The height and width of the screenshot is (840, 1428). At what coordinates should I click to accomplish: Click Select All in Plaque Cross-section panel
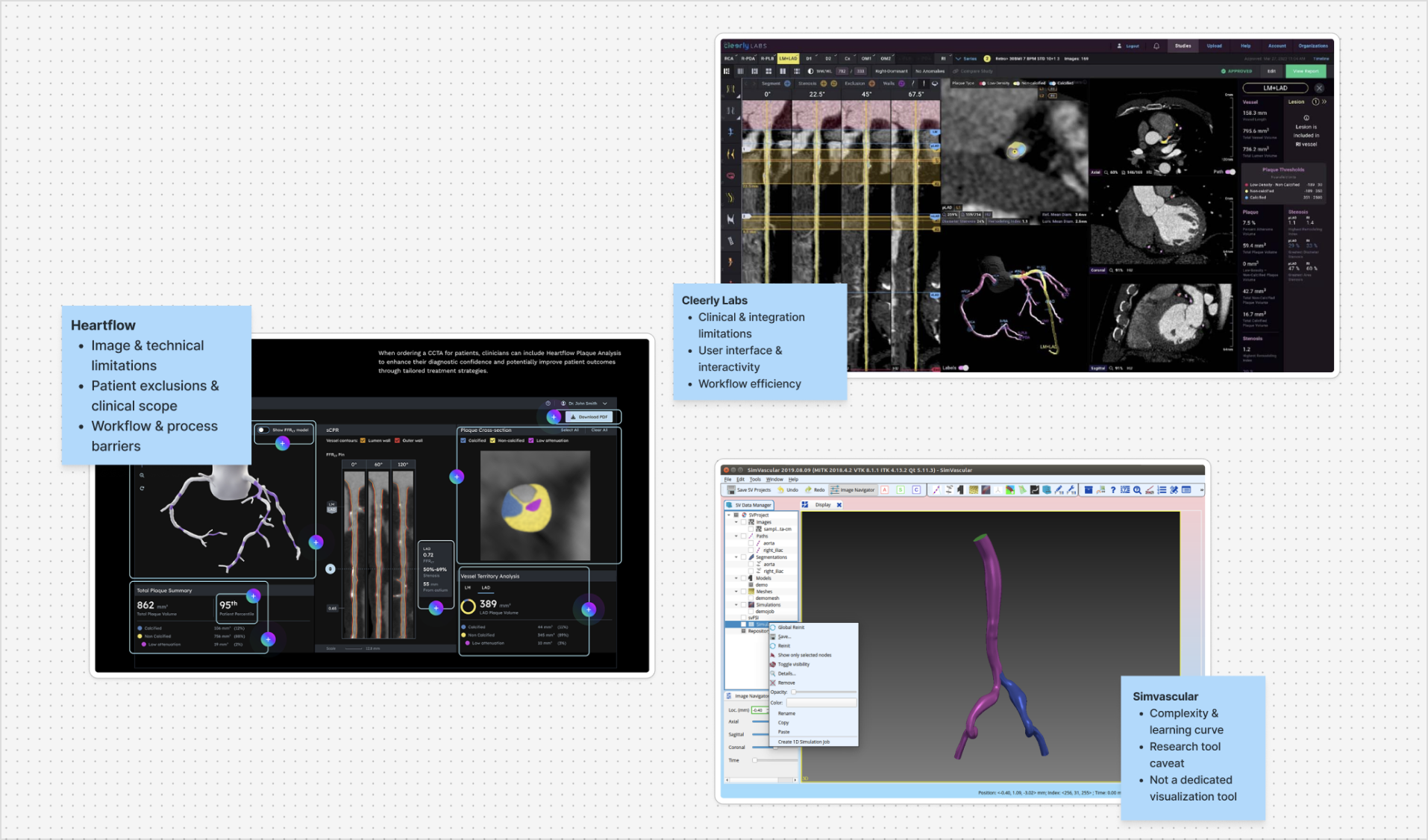(569, 430)
